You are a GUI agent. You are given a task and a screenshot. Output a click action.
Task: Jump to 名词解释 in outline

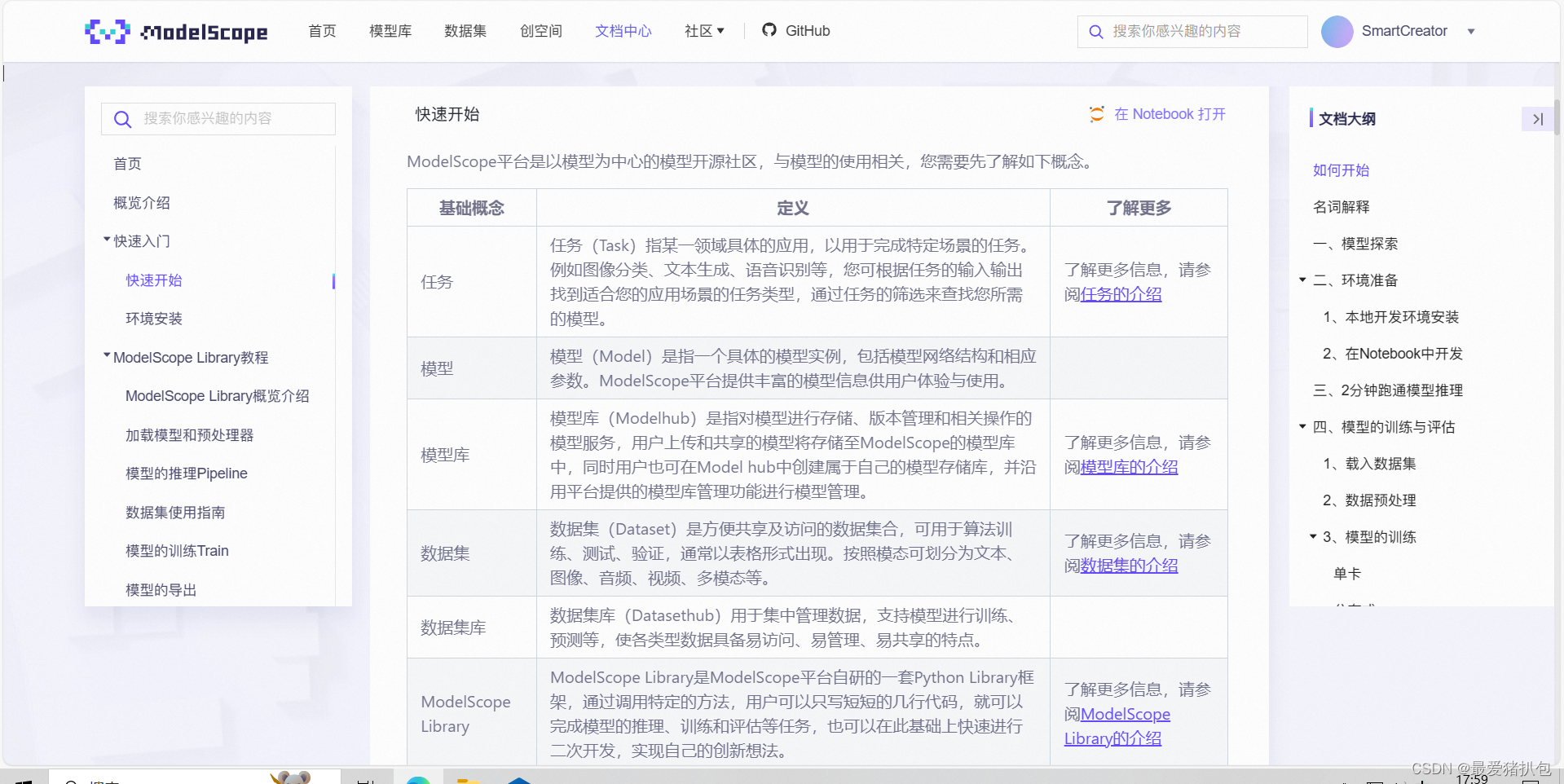coord(1342,207)
